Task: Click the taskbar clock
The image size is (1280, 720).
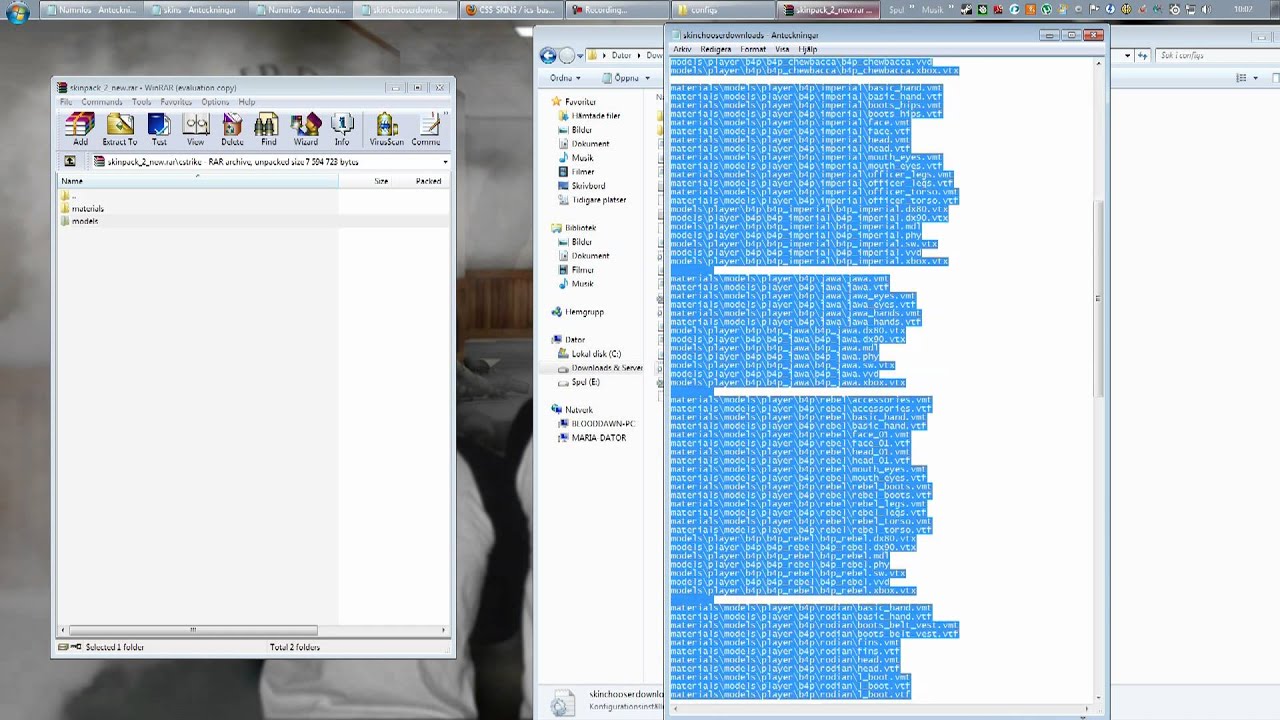Action: click(x=1243, y=10)
